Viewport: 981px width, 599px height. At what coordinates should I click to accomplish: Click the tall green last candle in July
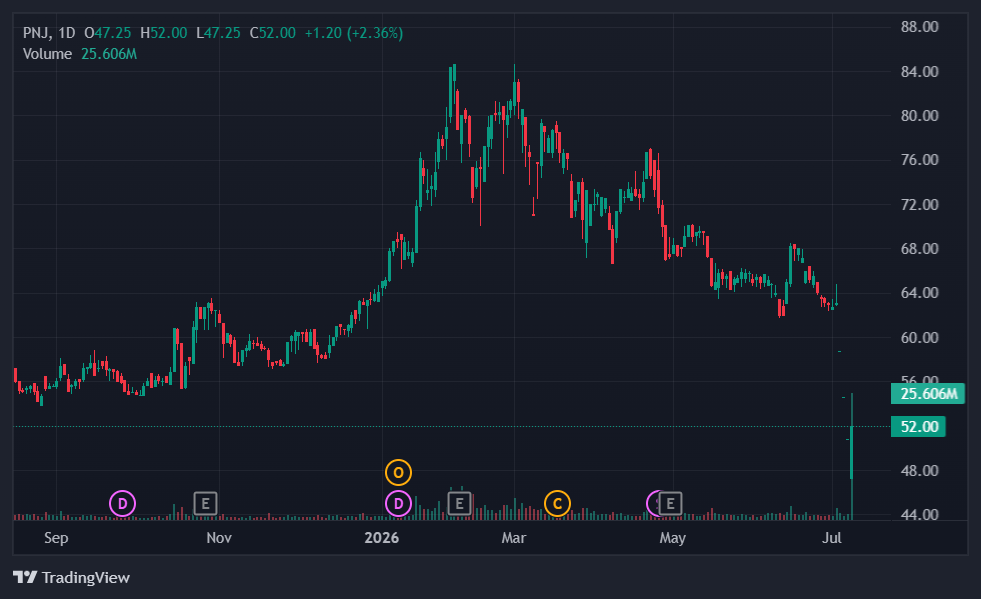coord(851,451)
